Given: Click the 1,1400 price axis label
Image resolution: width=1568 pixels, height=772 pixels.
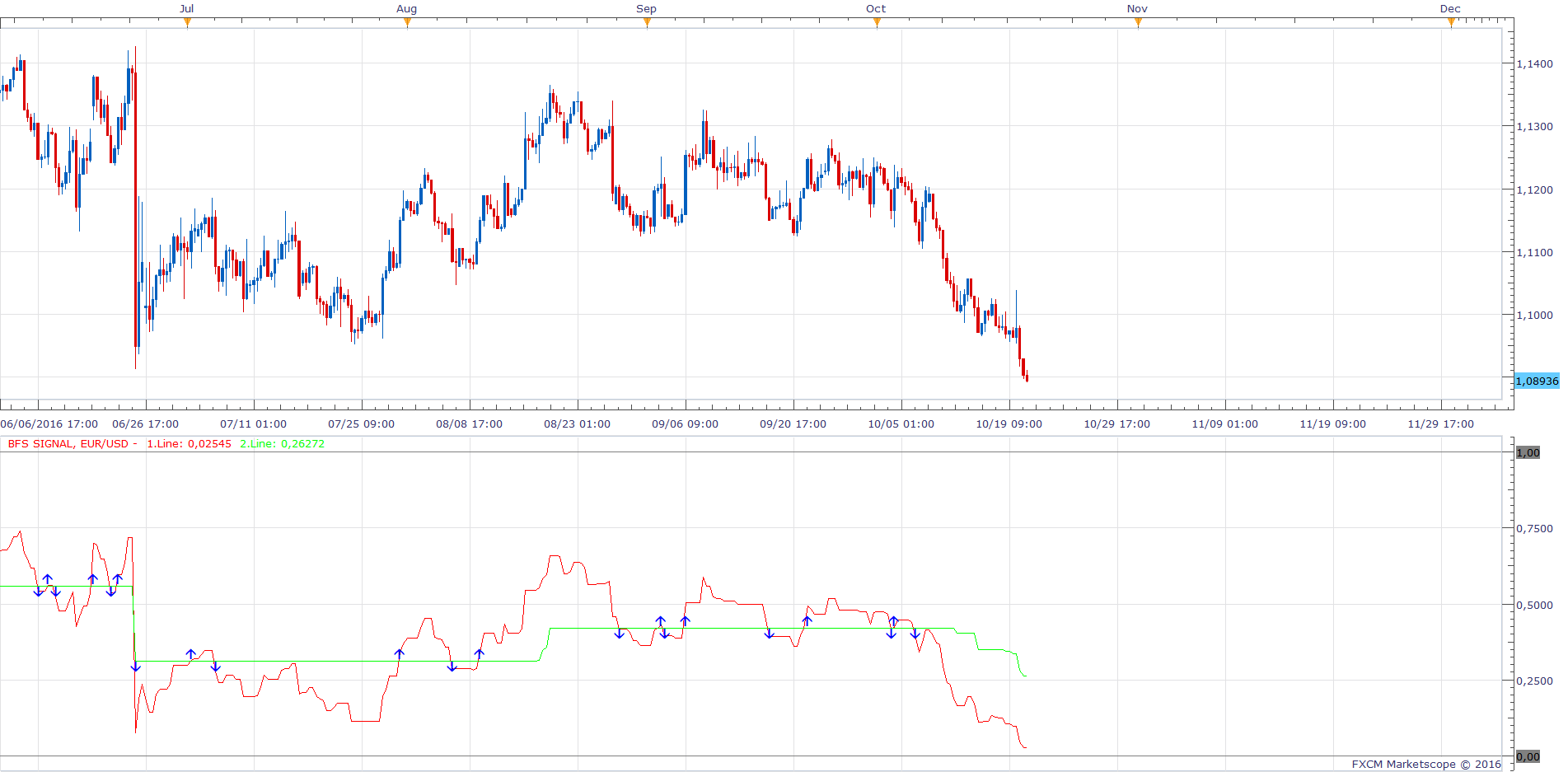Looking at the screenshot, I should pyautogui.click(x=1534, y=63).
